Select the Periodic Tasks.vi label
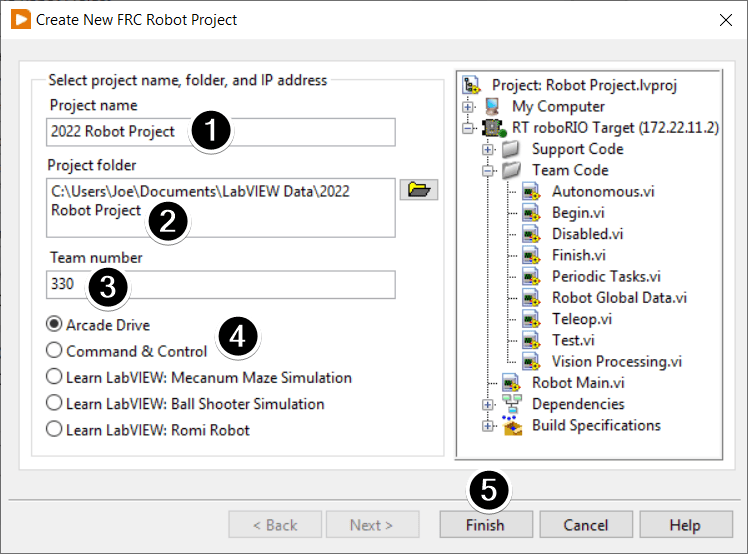The width and height of the screenshot is (748, 554). (x=606, y=276)
